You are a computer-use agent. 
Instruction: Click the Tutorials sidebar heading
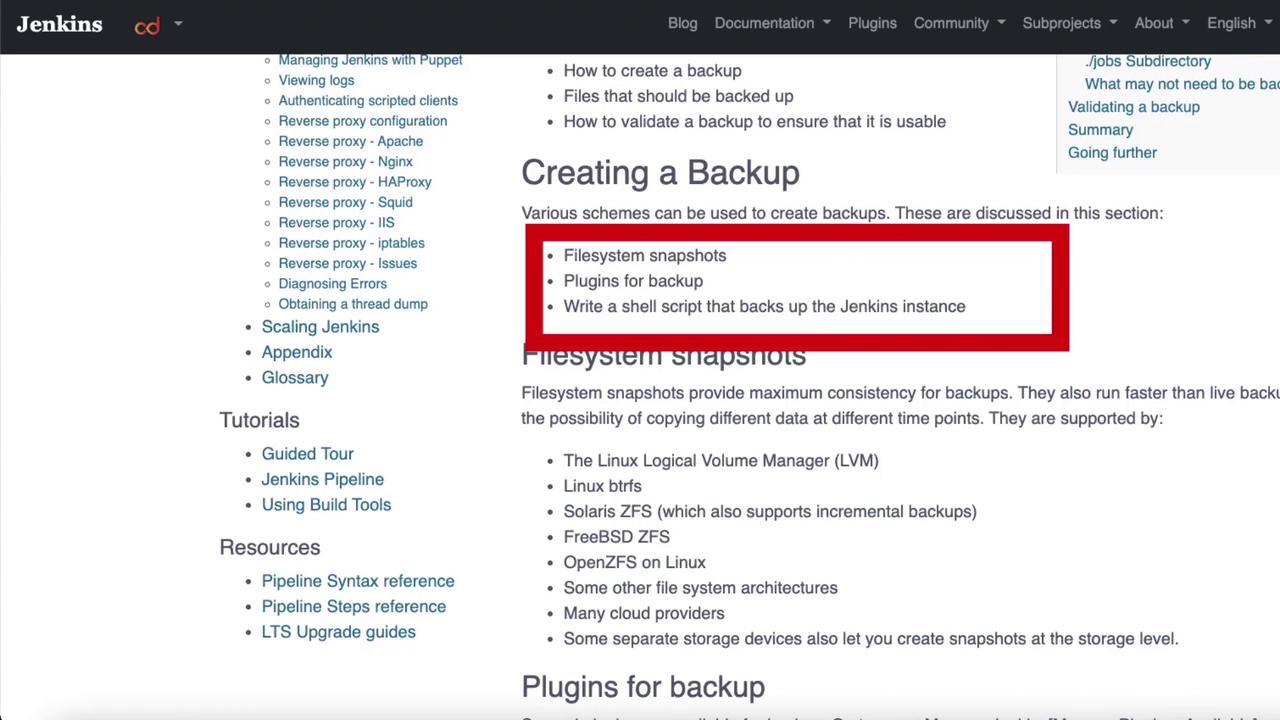[259, 420]
